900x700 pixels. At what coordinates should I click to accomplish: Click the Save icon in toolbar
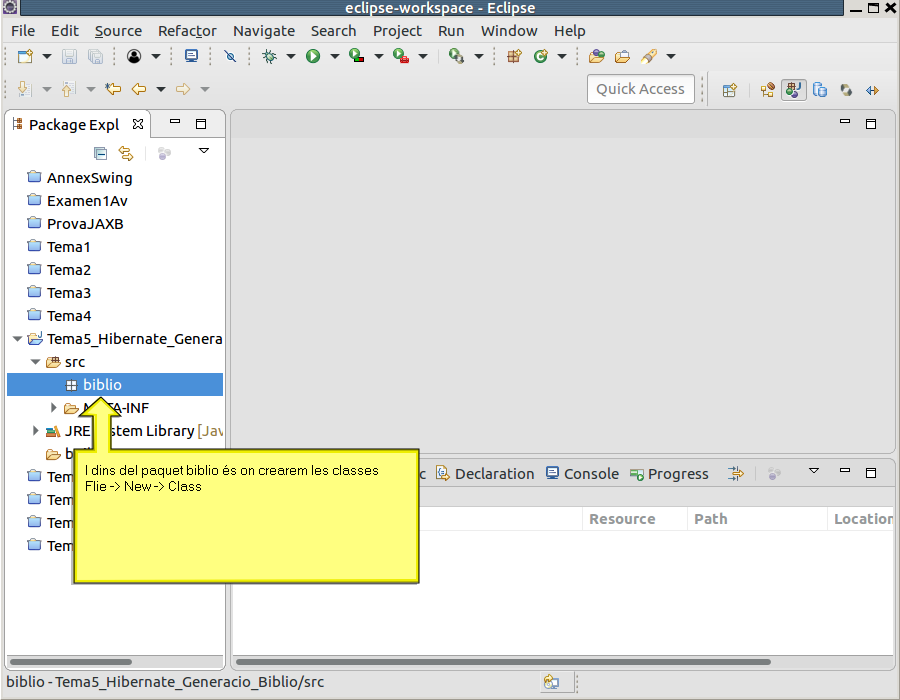(69, 56)
